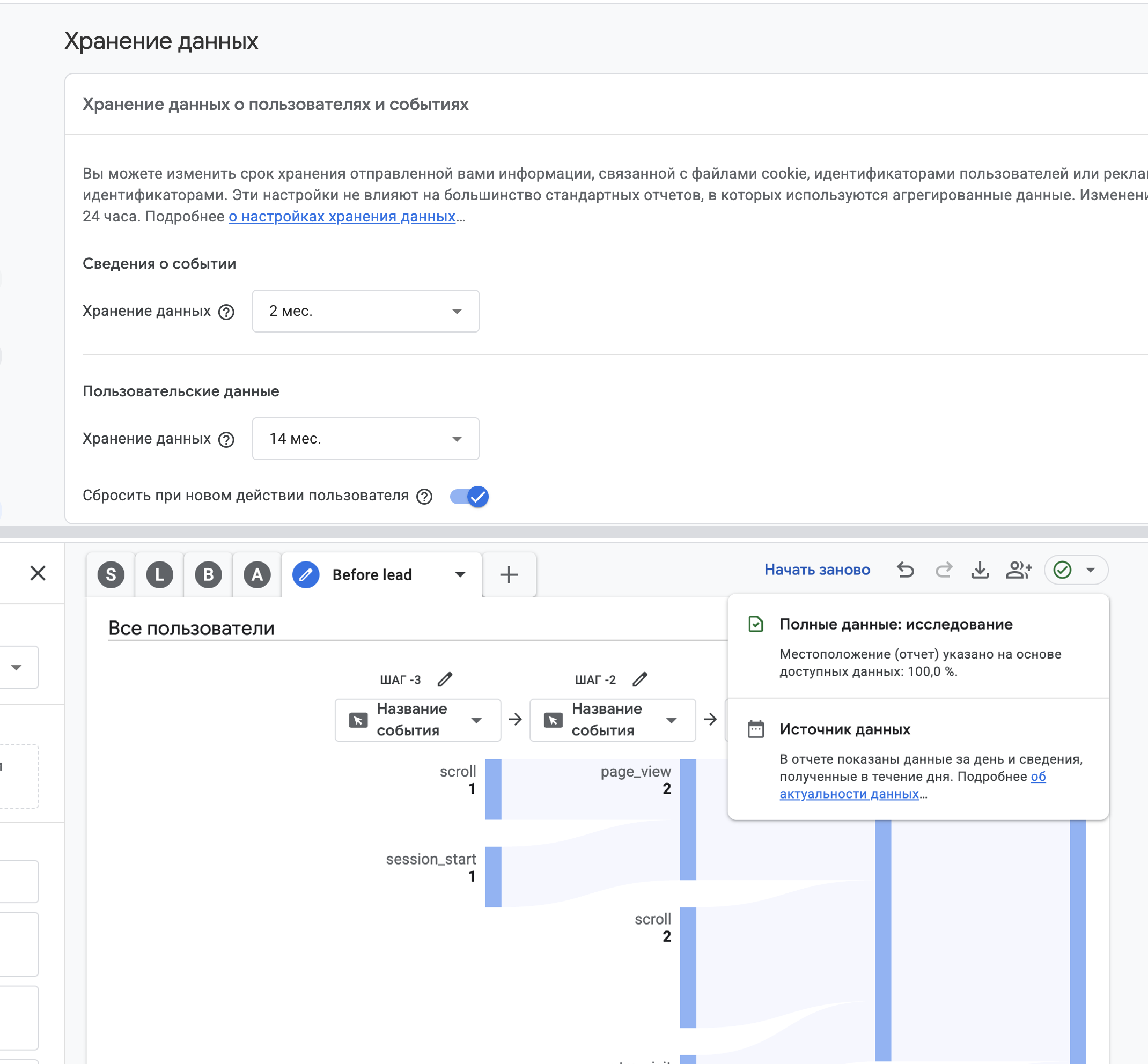Switch to the B exploration tab
This screenshot has height=1064, width=1148.
pos(209,574)
